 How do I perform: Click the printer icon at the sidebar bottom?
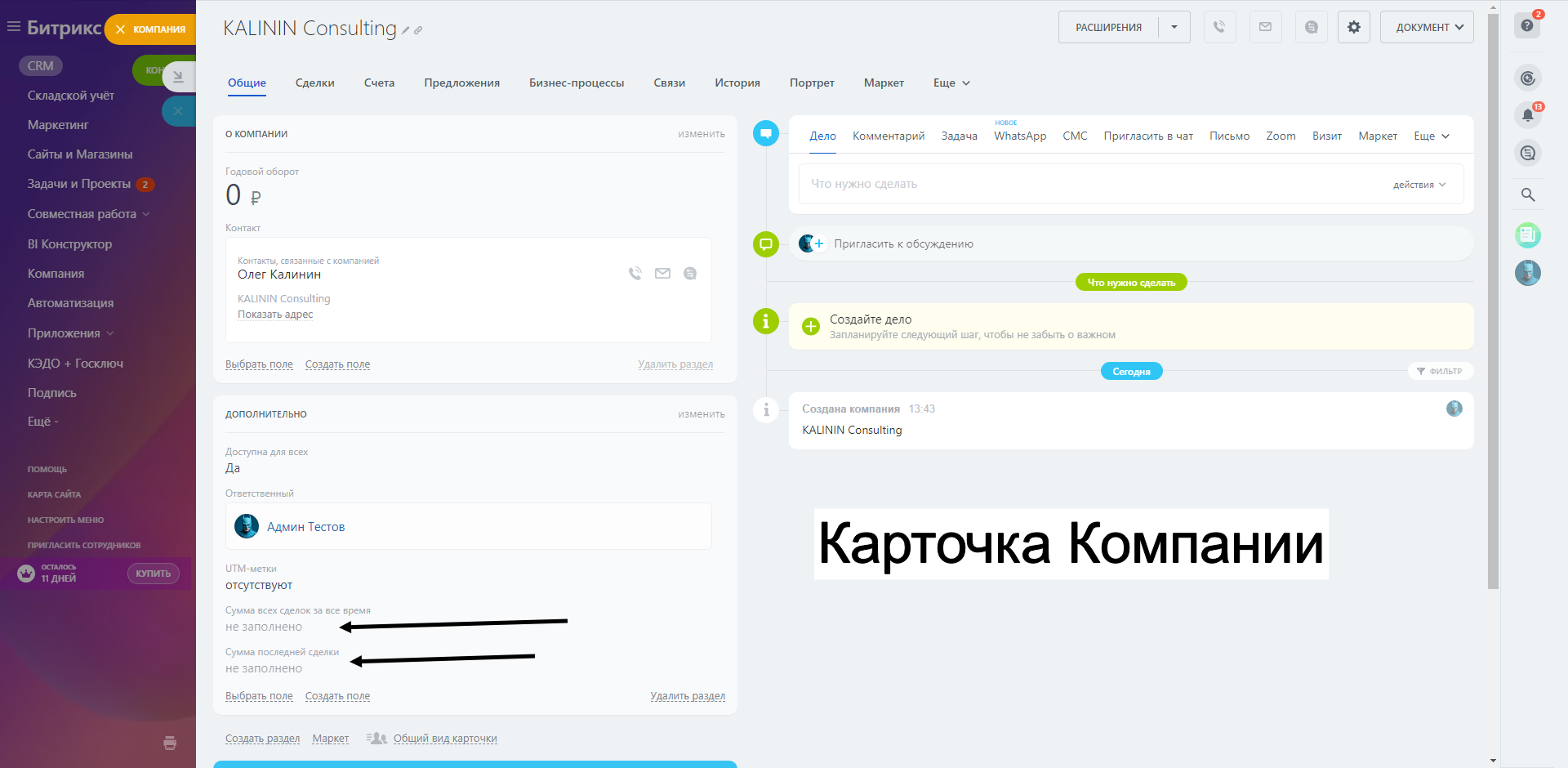tap(170, 743)
